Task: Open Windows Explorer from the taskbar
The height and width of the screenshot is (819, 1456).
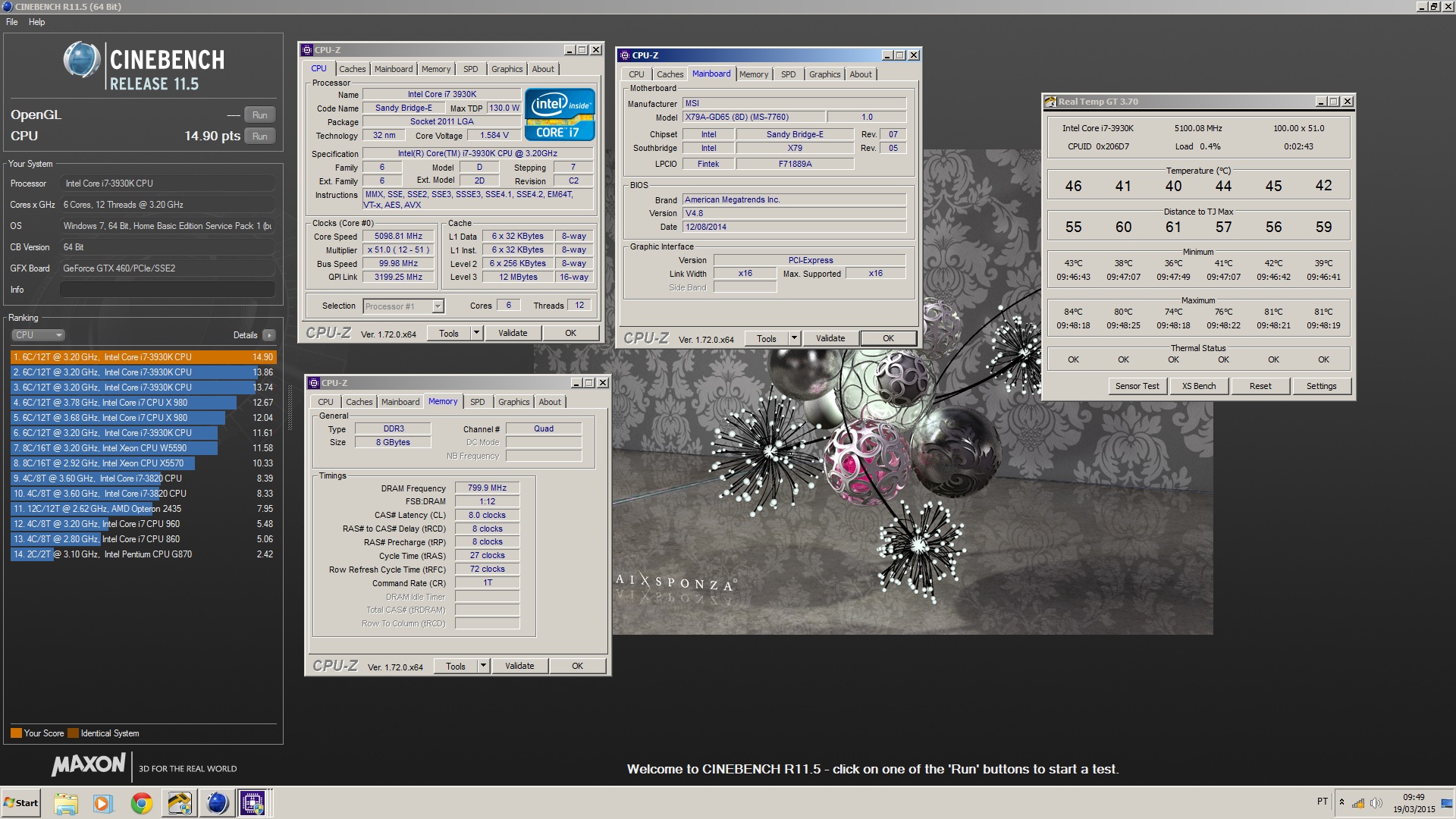Action: click(66, 803)
